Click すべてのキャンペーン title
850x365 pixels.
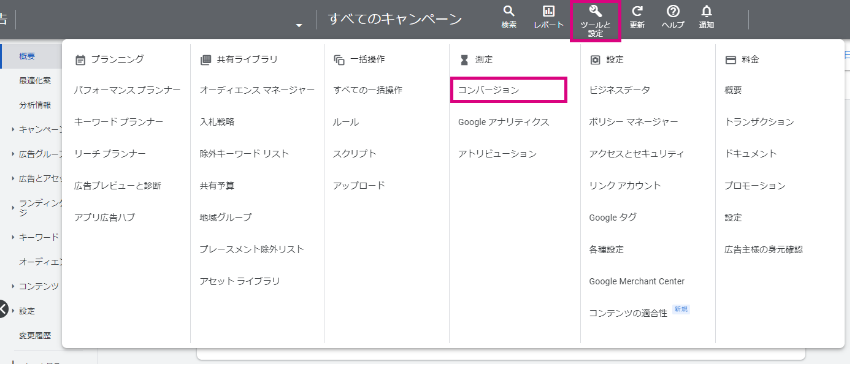tap(395, 19)
